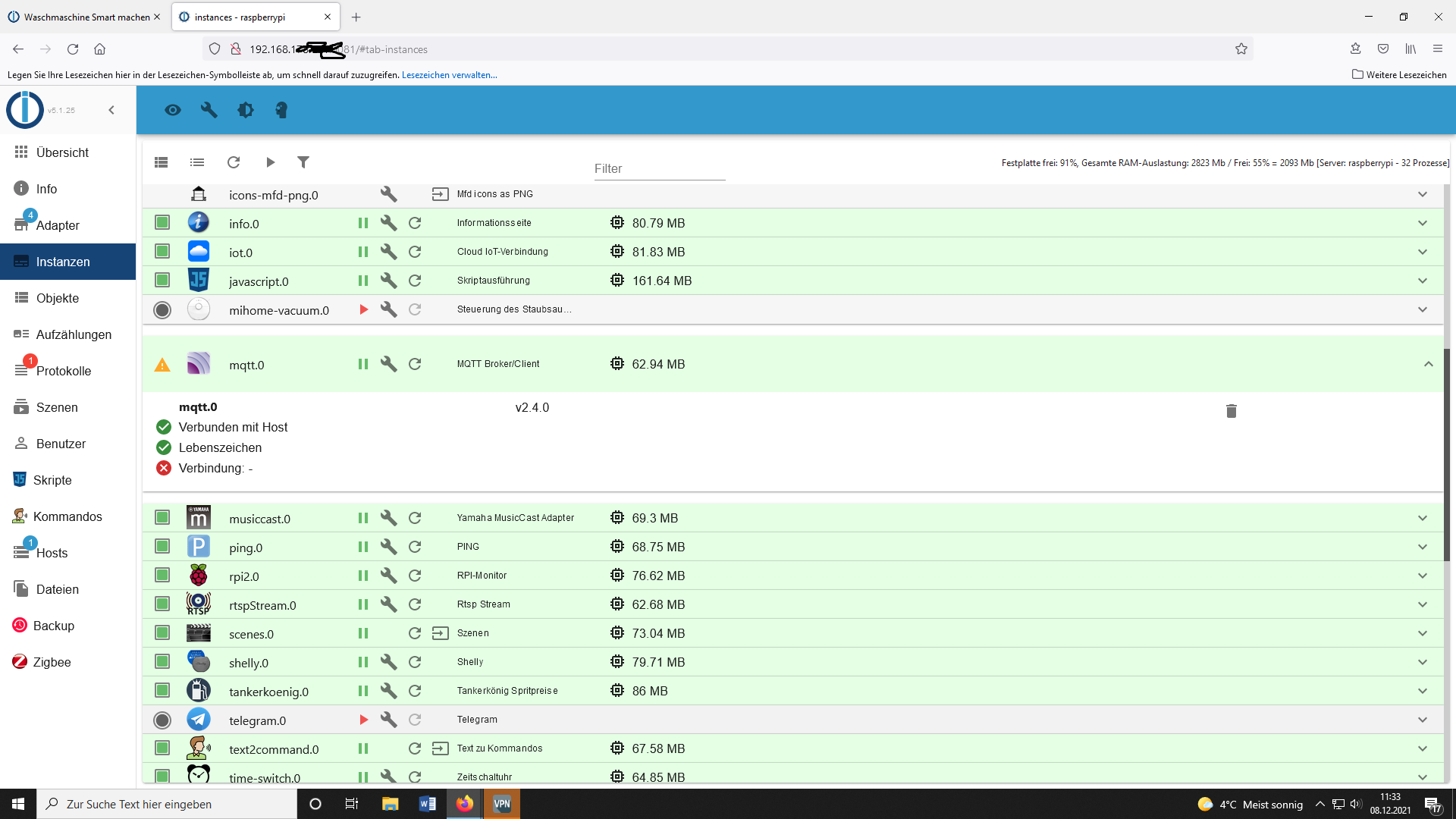Pause the musiccast.0 instance
Viewport: 1456px width, 819px height.
(x=363, y=518)
